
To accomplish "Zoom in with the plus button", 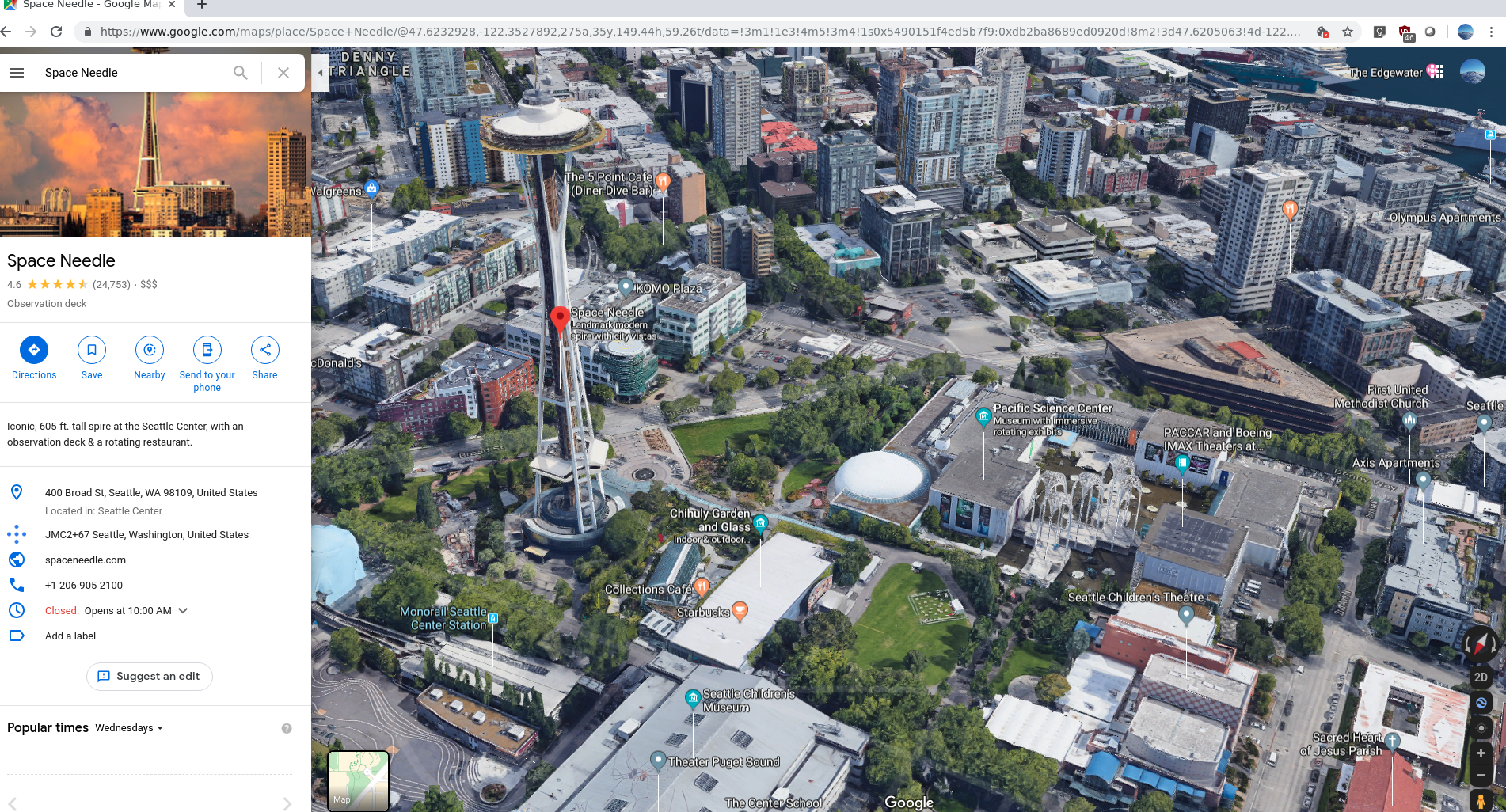I will (1481, 753).
